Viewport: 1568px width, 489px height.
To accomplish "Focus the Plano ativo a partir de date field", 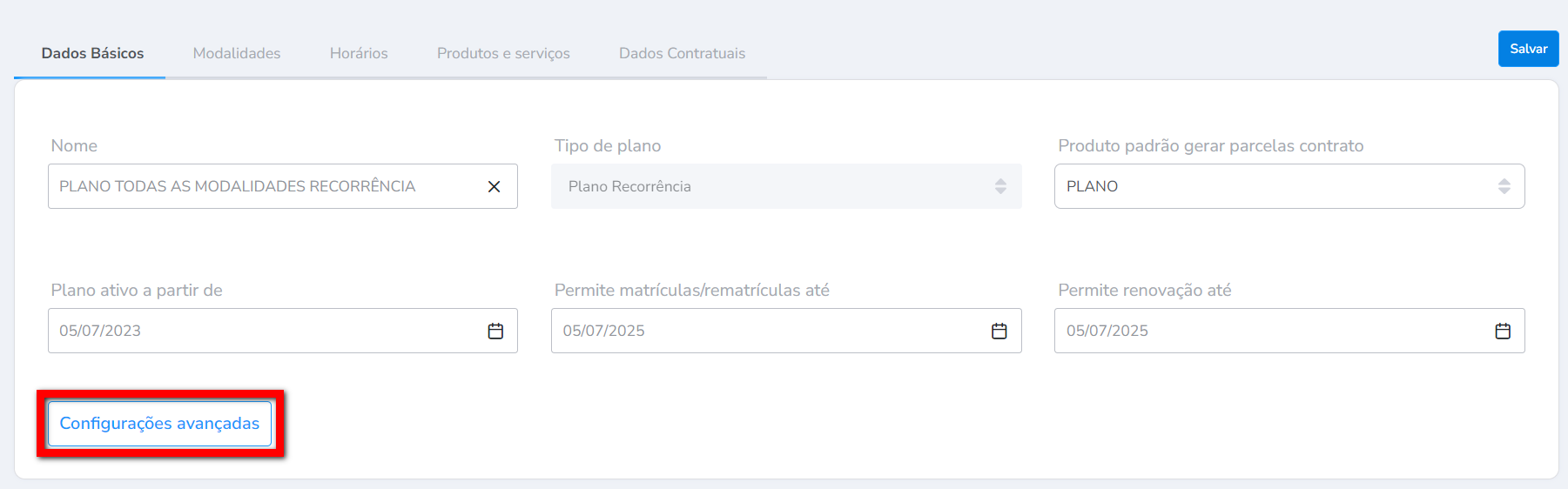I will (x=261, y=331).
